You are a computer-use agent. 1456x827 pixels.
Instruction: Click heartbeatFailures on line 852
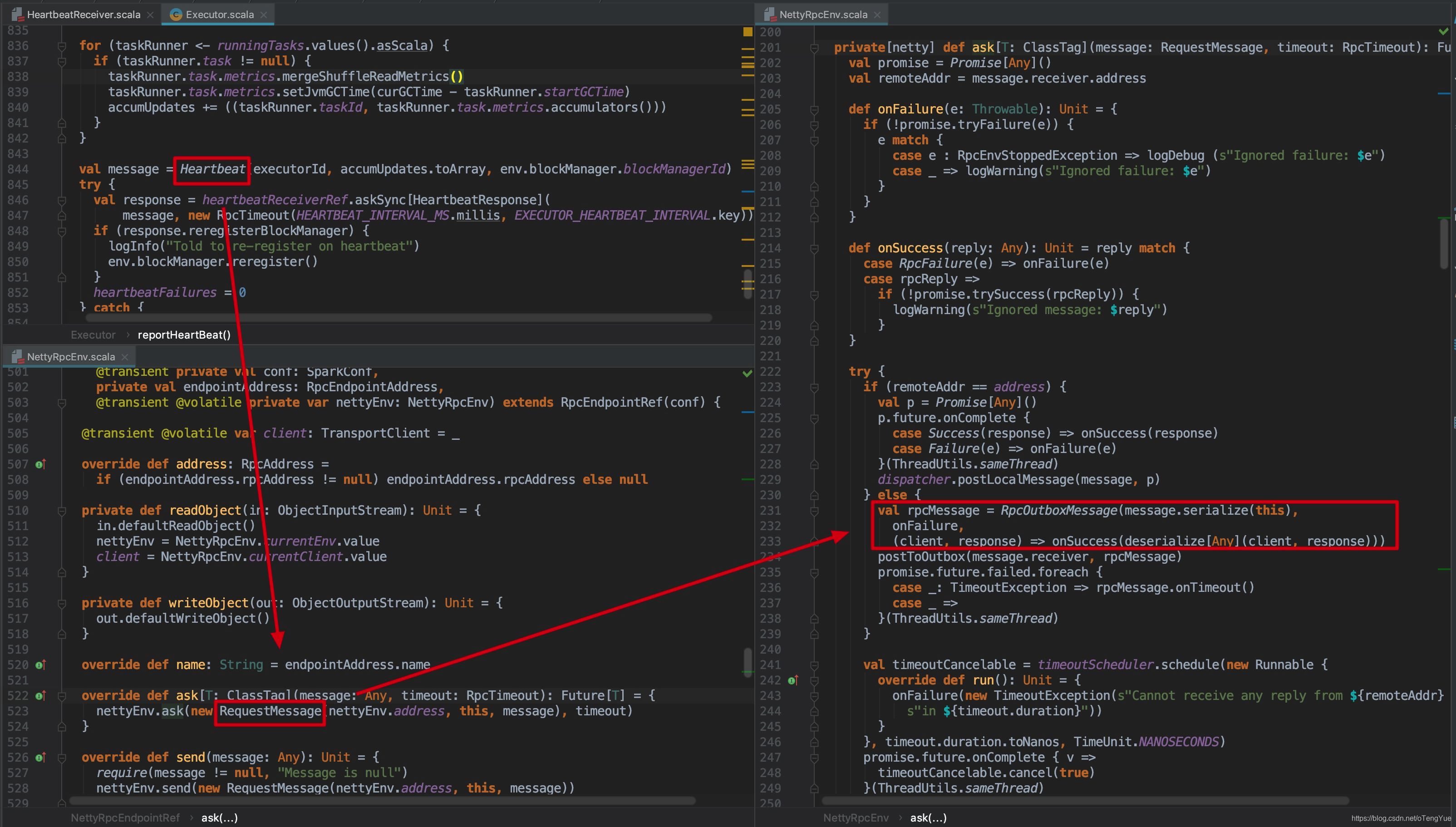(155, 292)
